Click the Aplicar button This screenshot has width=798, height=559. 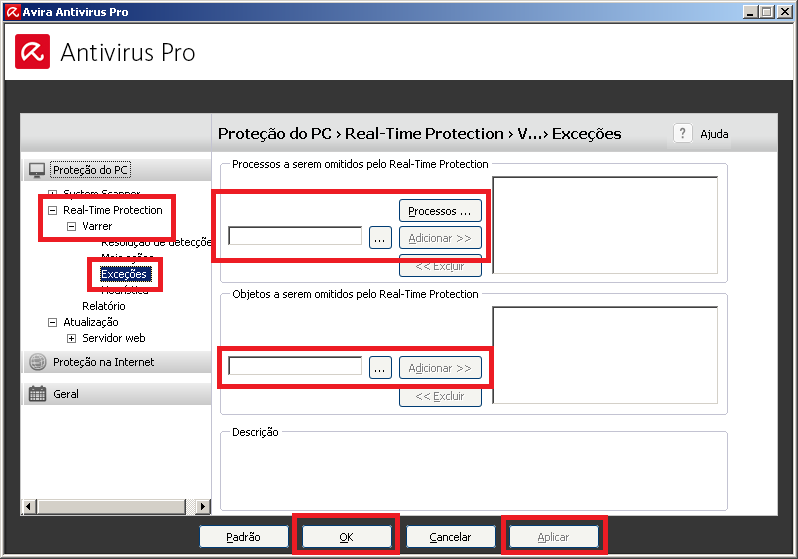click(x=554, y=537)
